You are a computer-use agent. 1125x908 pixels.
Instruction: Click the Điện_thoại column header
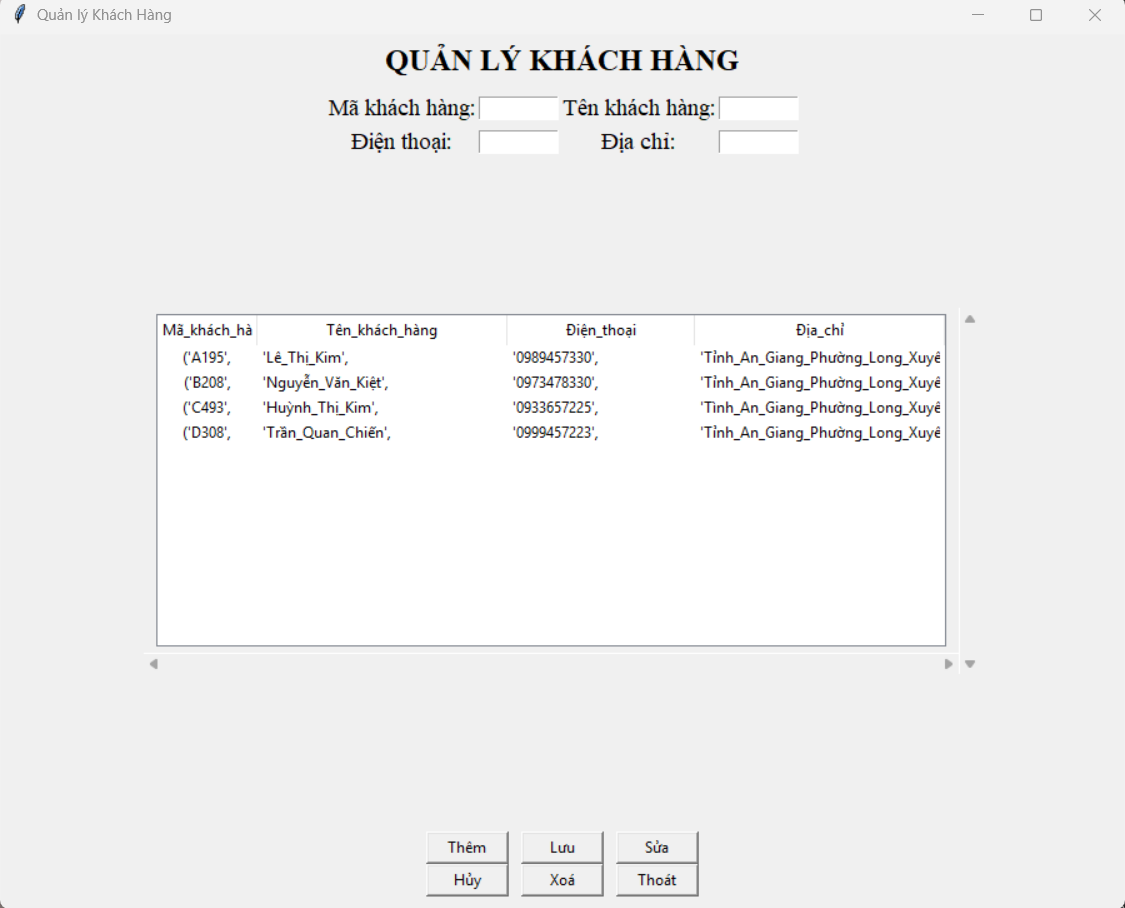[601, 330]
